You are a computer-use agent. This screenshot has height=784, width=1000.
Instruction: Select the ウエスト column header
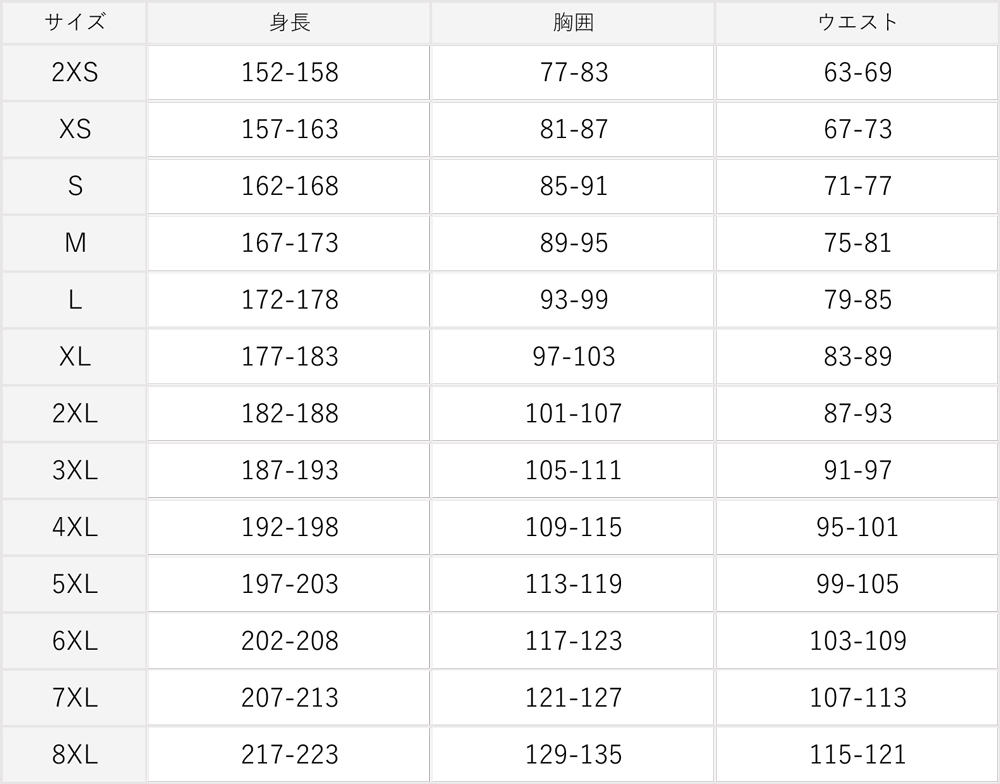857,22
